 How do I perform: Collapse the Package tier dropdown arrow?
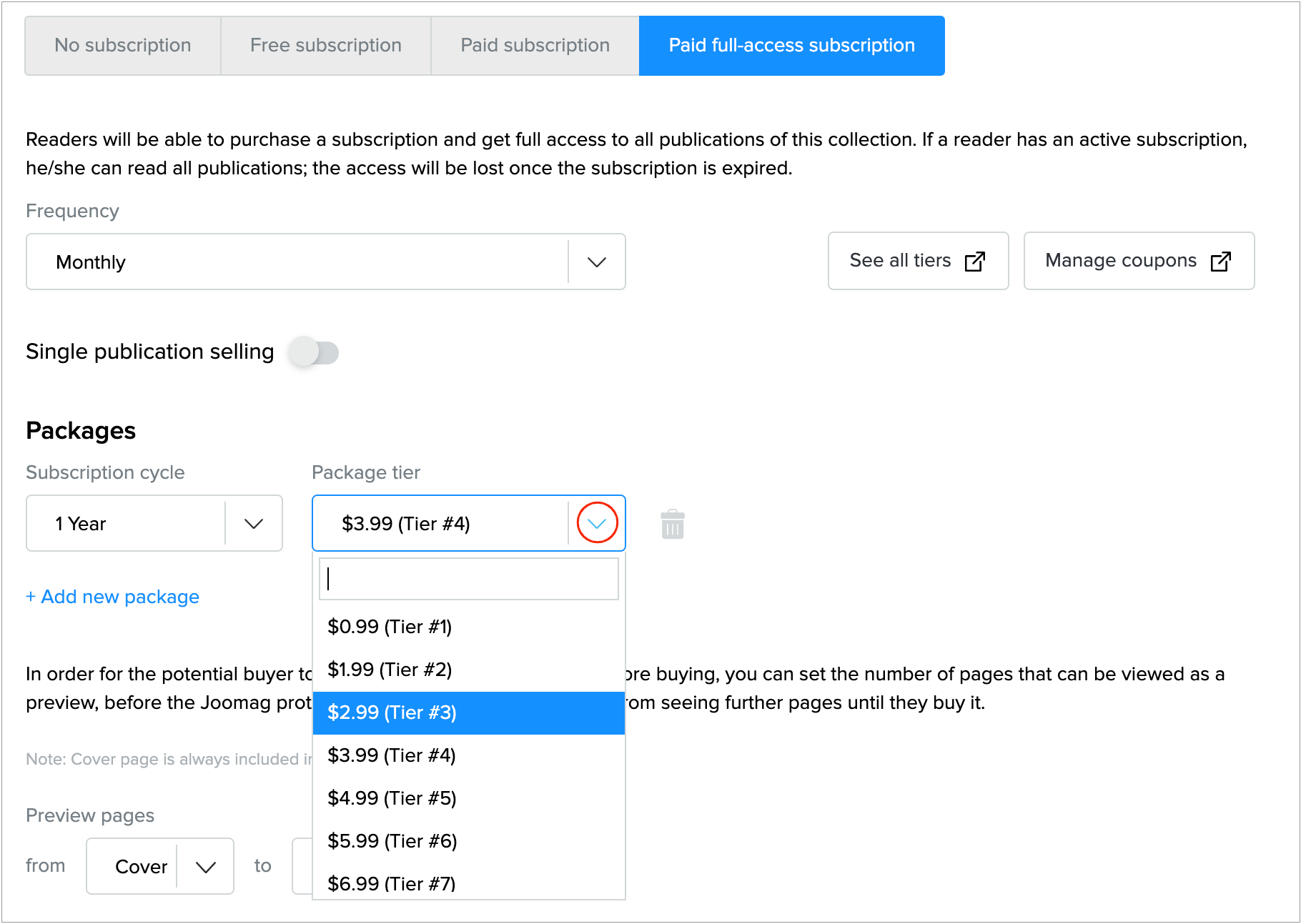(x=596, y=524)
